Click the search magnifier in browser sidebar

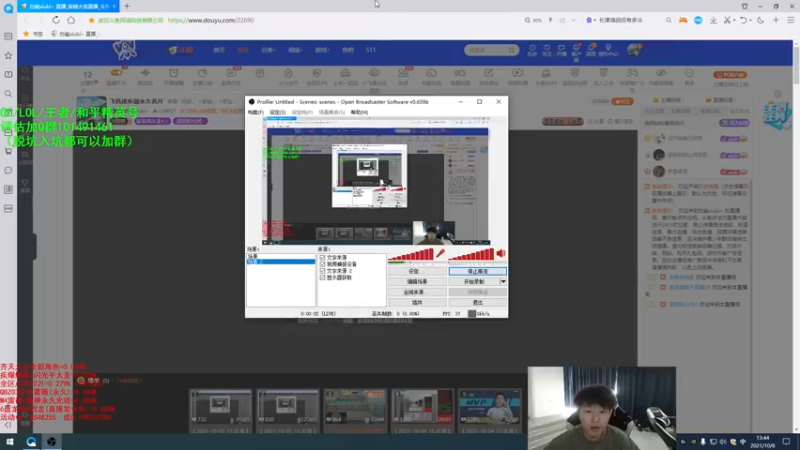pos(8,94)
